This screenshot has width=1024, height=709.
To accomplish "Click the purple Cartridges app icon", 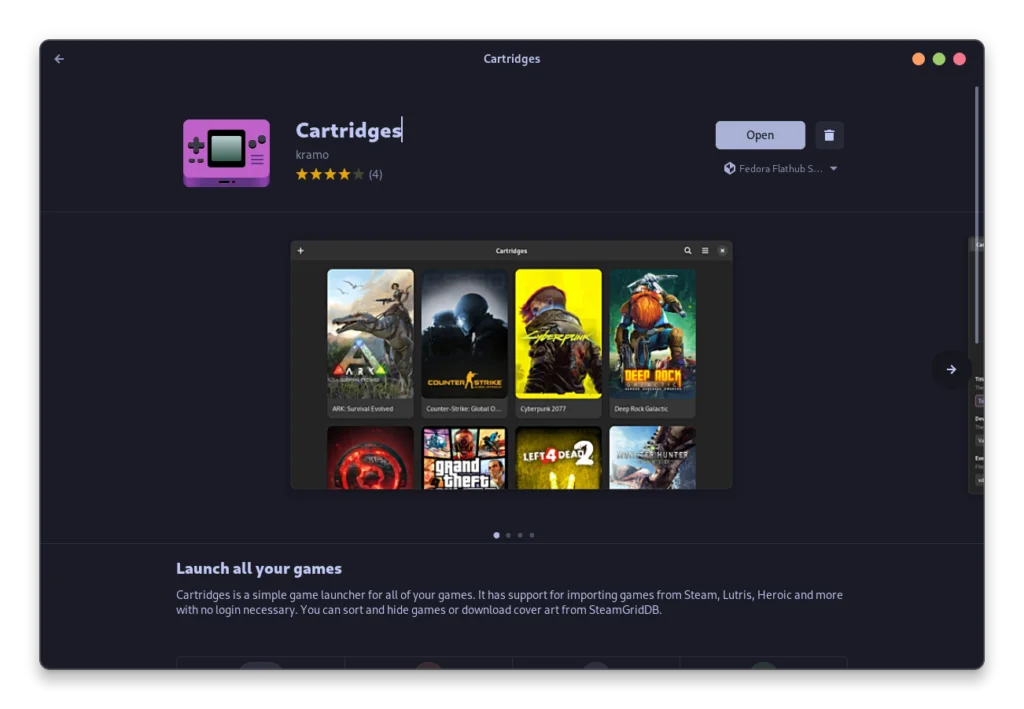I will [x=226, y=153].
